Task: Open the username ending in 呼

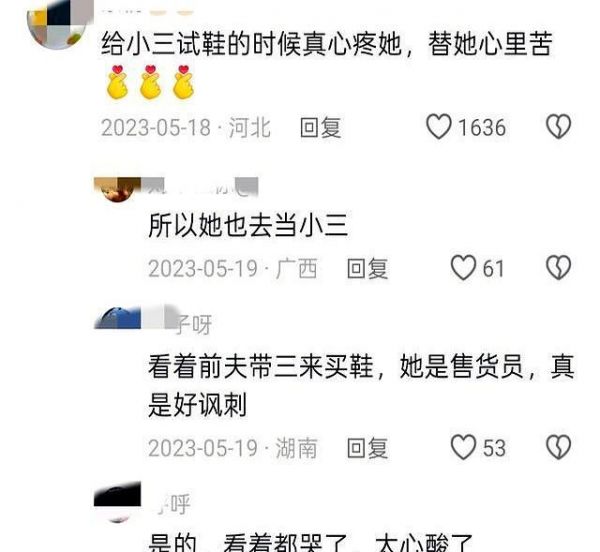Action: pyautogui.click(x=171, y=504)
